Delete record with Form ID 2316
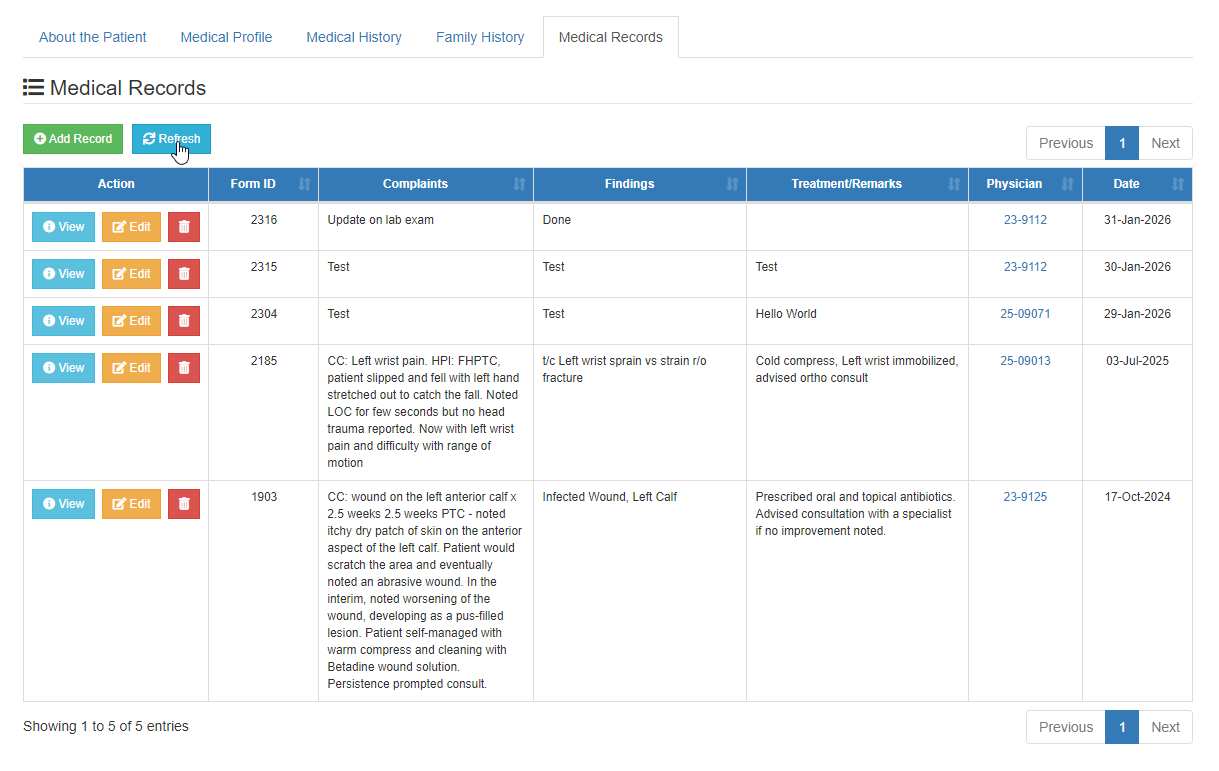Viewport: 1219px width, 771px height. coord(184,227)
